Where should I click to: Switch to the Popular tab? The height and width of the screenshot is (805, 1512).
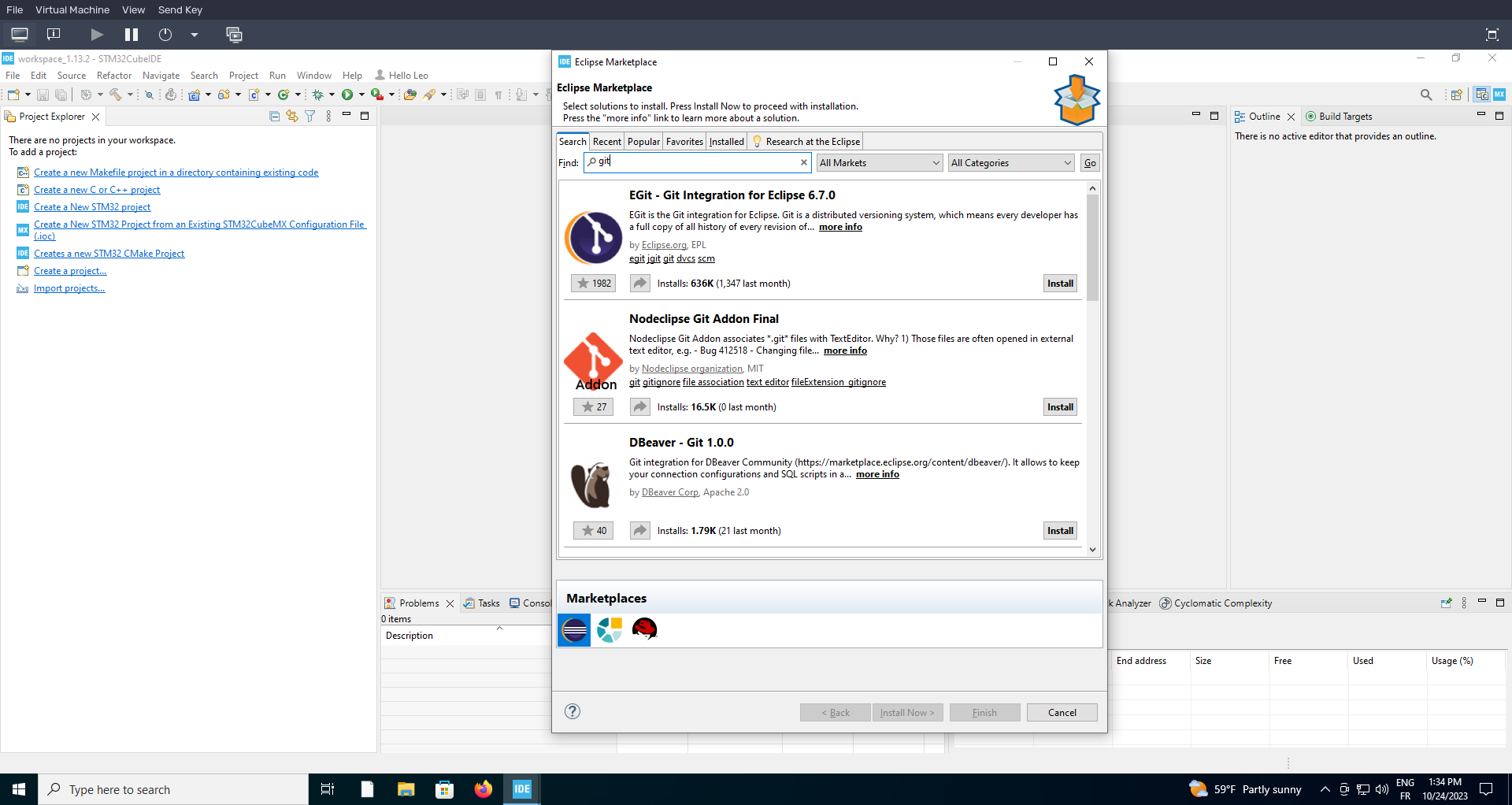(x=643, y=142)
